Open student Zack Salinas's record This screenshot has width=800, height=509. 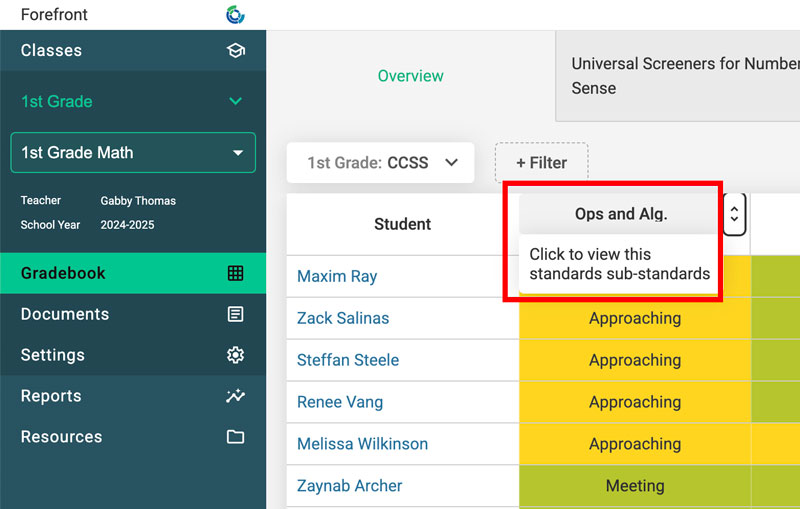(x=343, y=318)
